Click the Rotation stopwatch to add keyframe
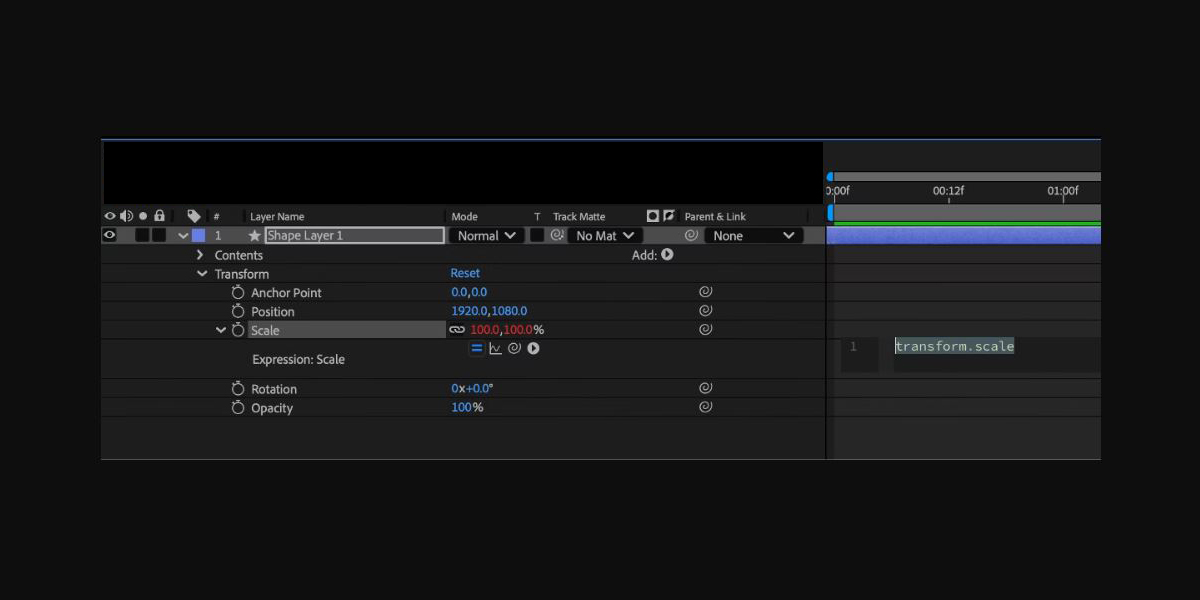1200x600 pixels. [x=238, y=389]
